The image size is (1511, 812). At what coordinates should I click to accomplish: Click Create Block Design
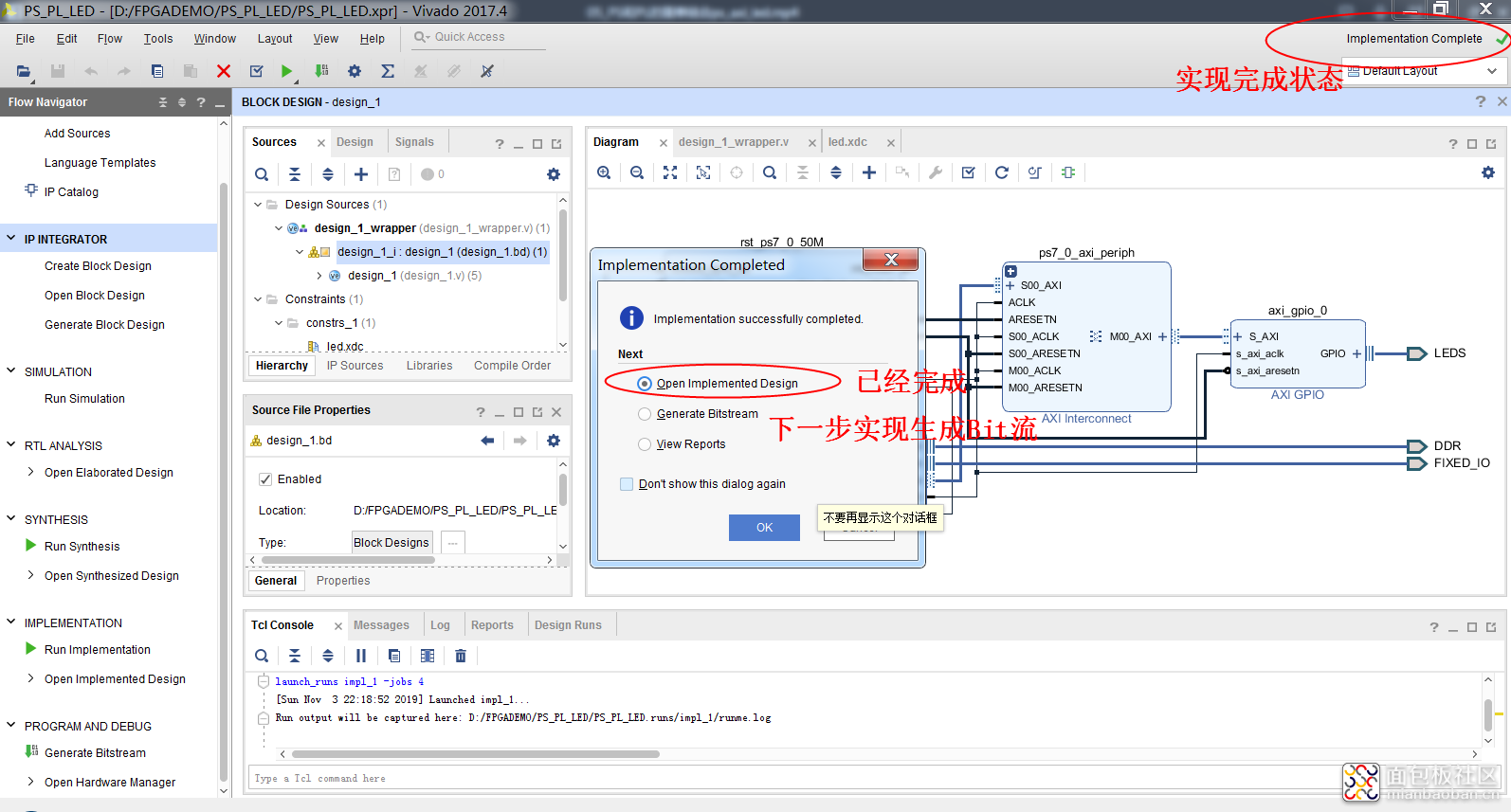(98, 266)
